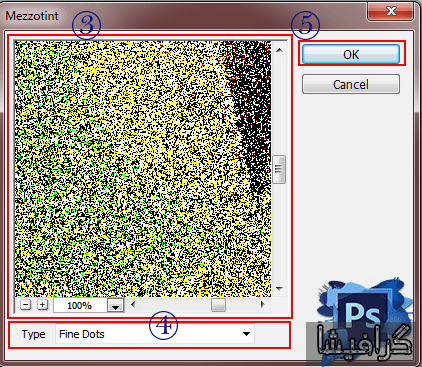Click the preview scroll down arrow
This screenshot has height=367, width=422.
click(x=279, y=289)
